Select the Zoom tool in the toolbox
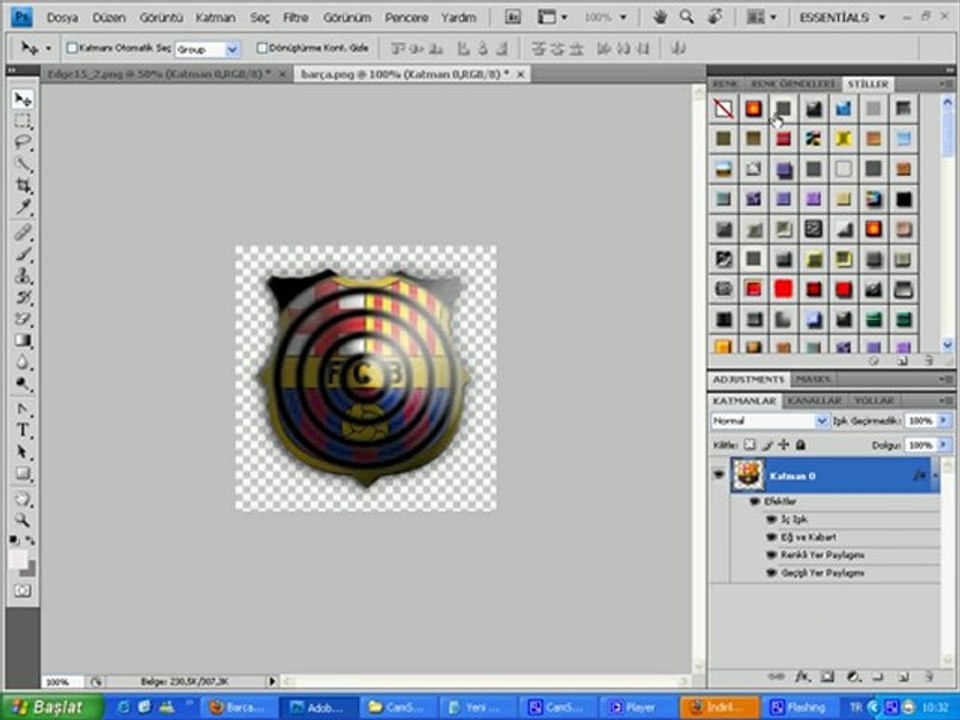960x720 pixels. (23, 520)
